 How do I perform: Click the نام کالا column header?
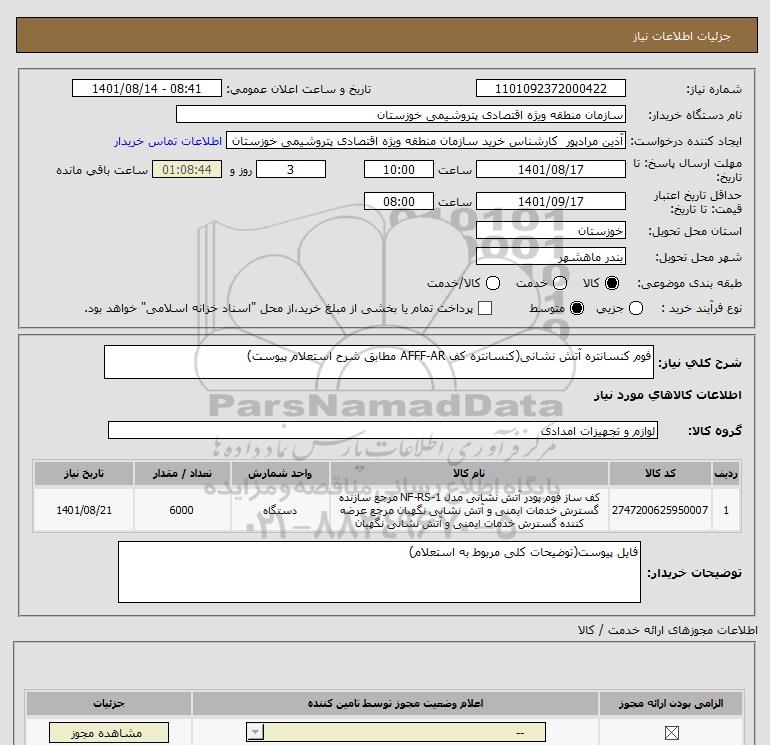pyautogui.click(x=469, y=473)
